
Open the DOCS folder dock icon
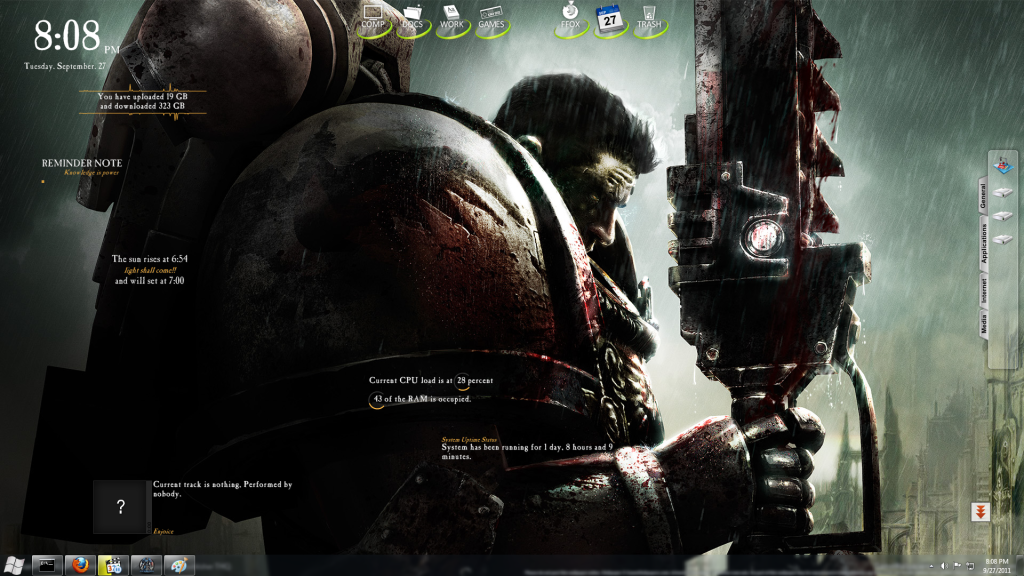point(412,20)
